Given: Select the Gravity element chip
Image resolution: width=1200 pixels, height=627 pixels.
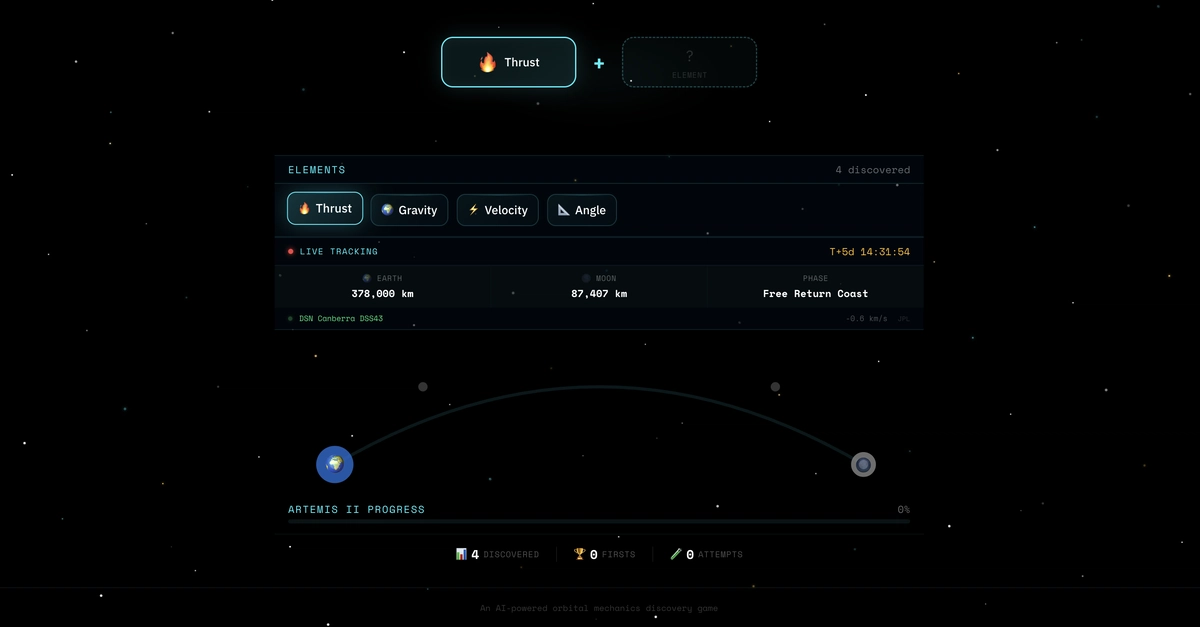Looking at the screenshot, I should [409, 210].
